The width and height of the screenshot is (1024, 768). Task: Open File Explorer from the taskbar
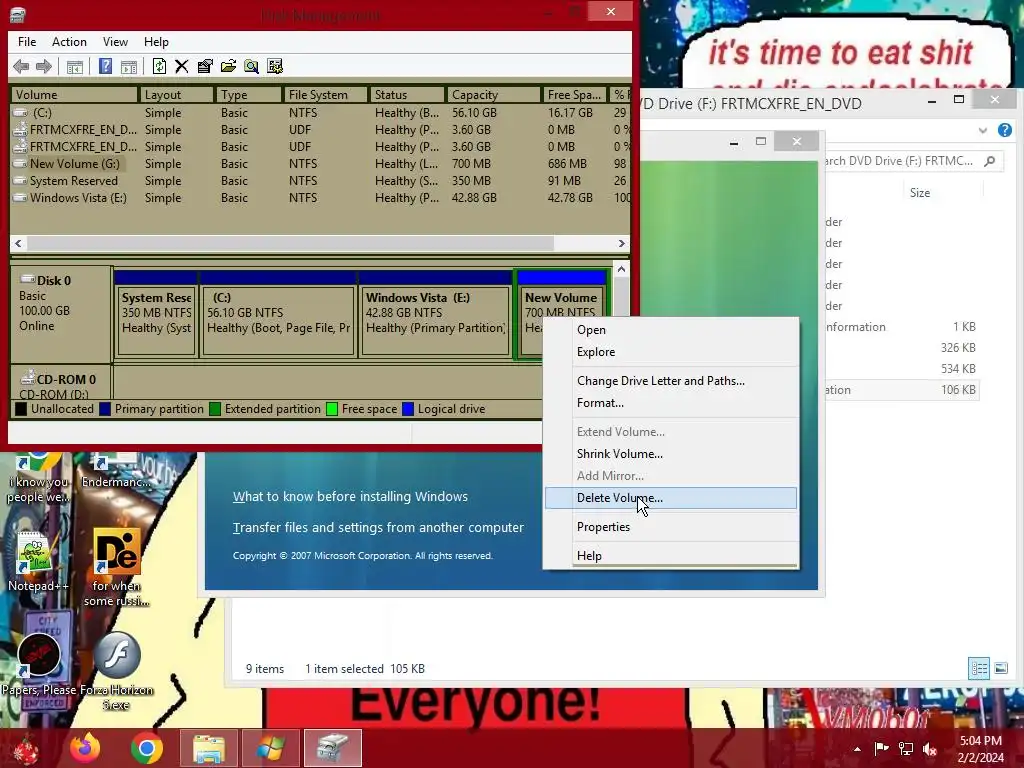(208, 748)
